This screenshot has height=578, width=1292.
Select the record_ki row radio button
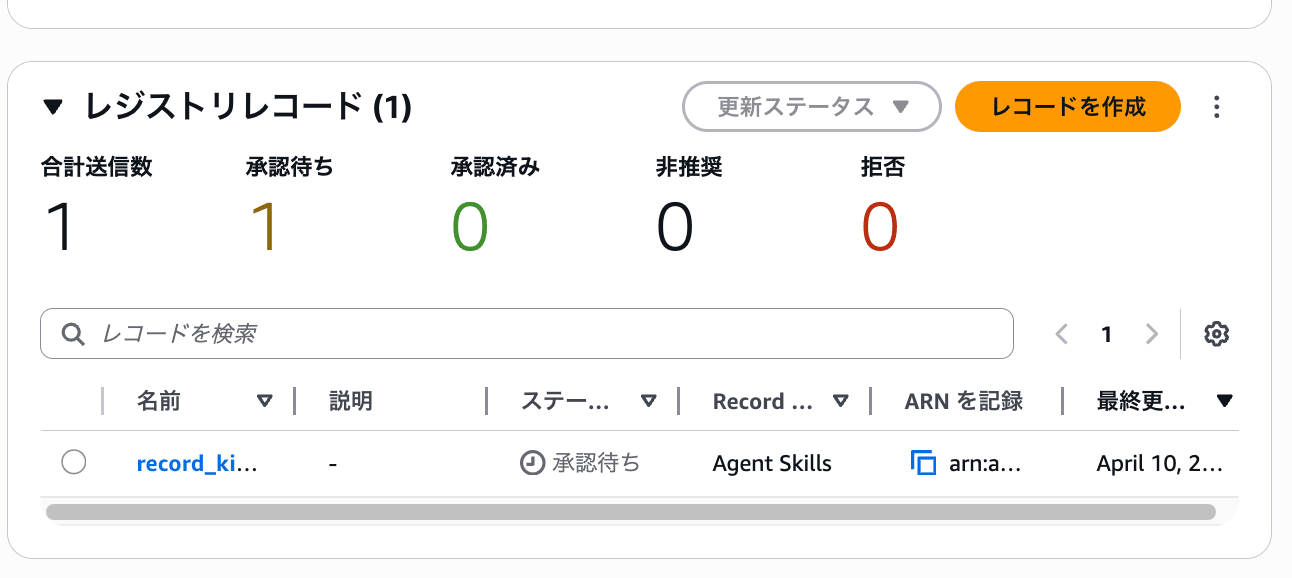click(x=73, y=462)
